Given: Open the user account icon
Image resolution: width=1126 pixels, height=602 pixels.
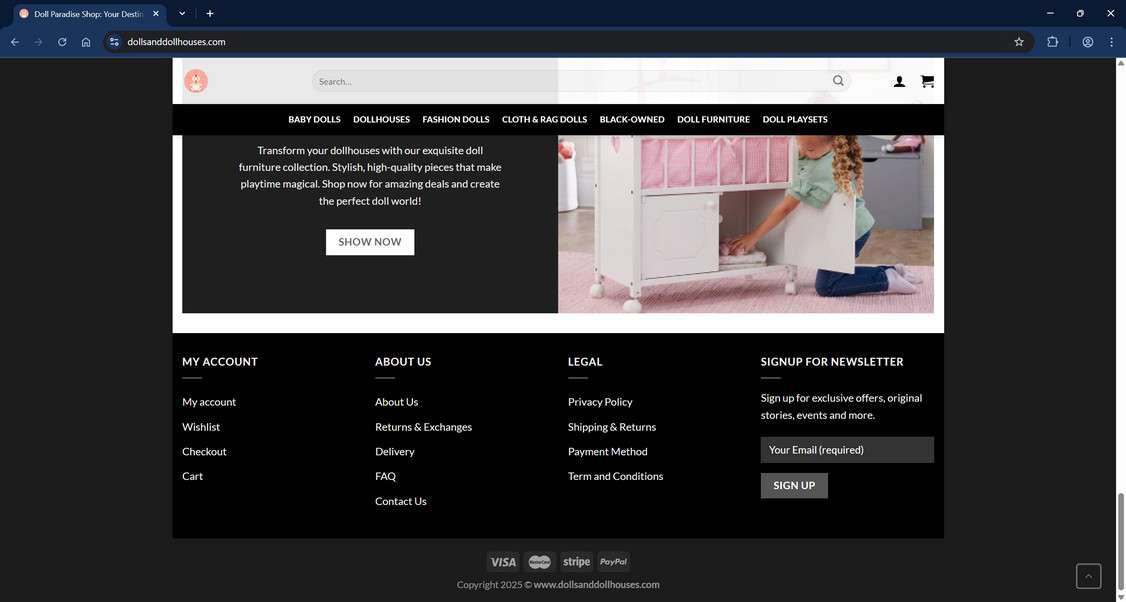Looking at the screenshot, I should (x=899, y=81).
